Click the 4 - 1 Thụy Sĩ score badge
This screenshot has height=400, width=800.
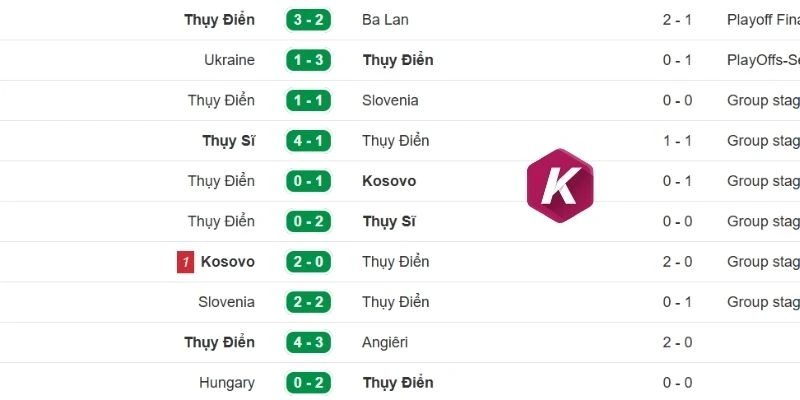[308, 141]
